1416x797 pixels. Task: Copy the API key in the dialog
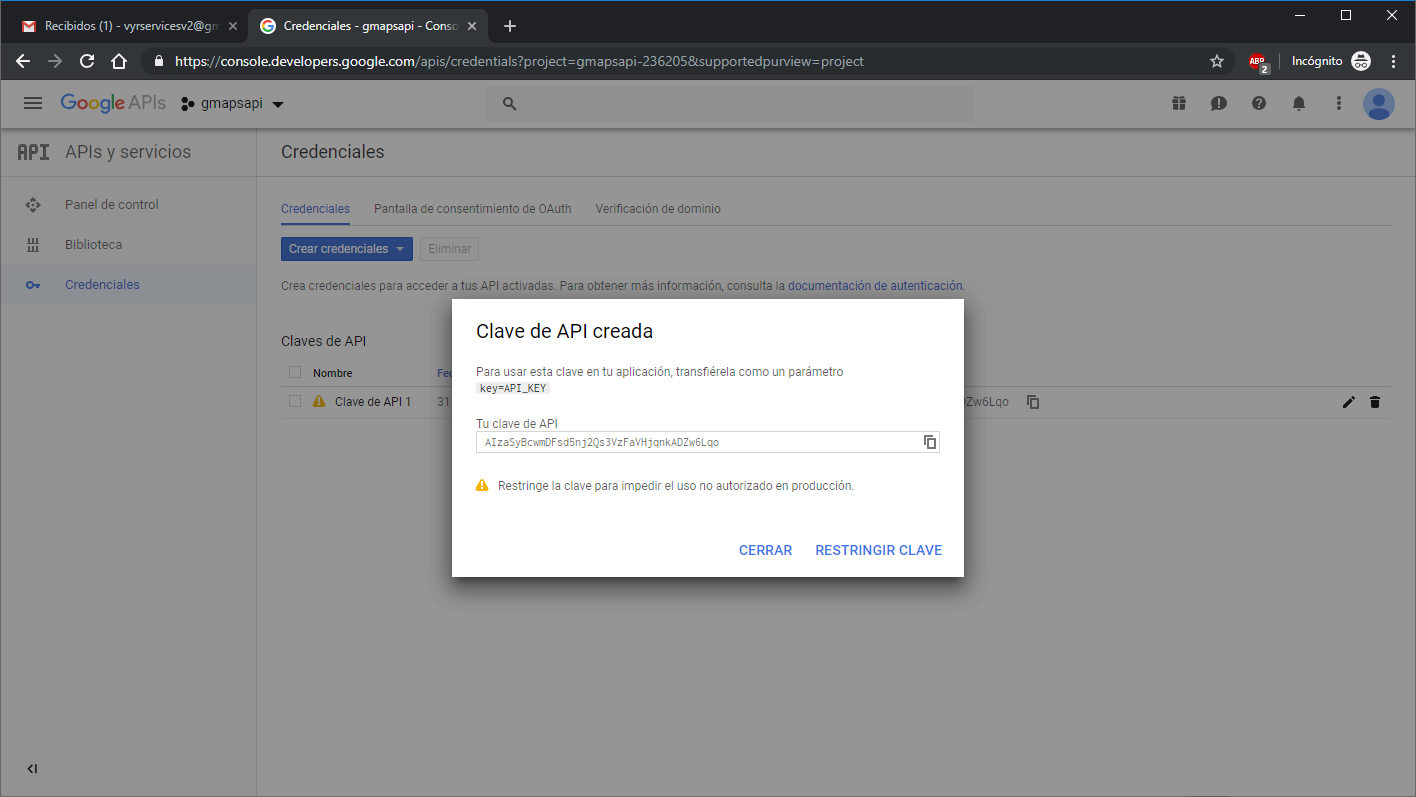coord(929,442)
